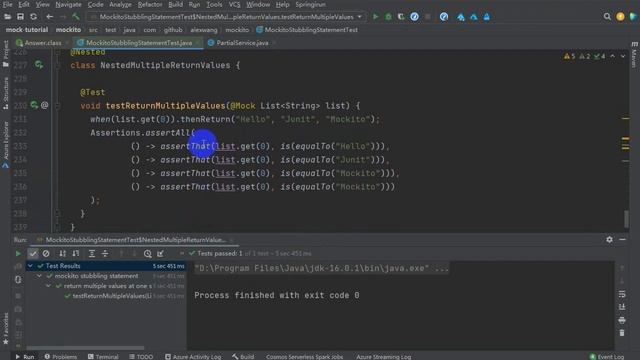The width and height of the screenshot is (640, 360).
Task: Close the MockitoStubblingStatementTest.java tab
Action: (198, 43)
